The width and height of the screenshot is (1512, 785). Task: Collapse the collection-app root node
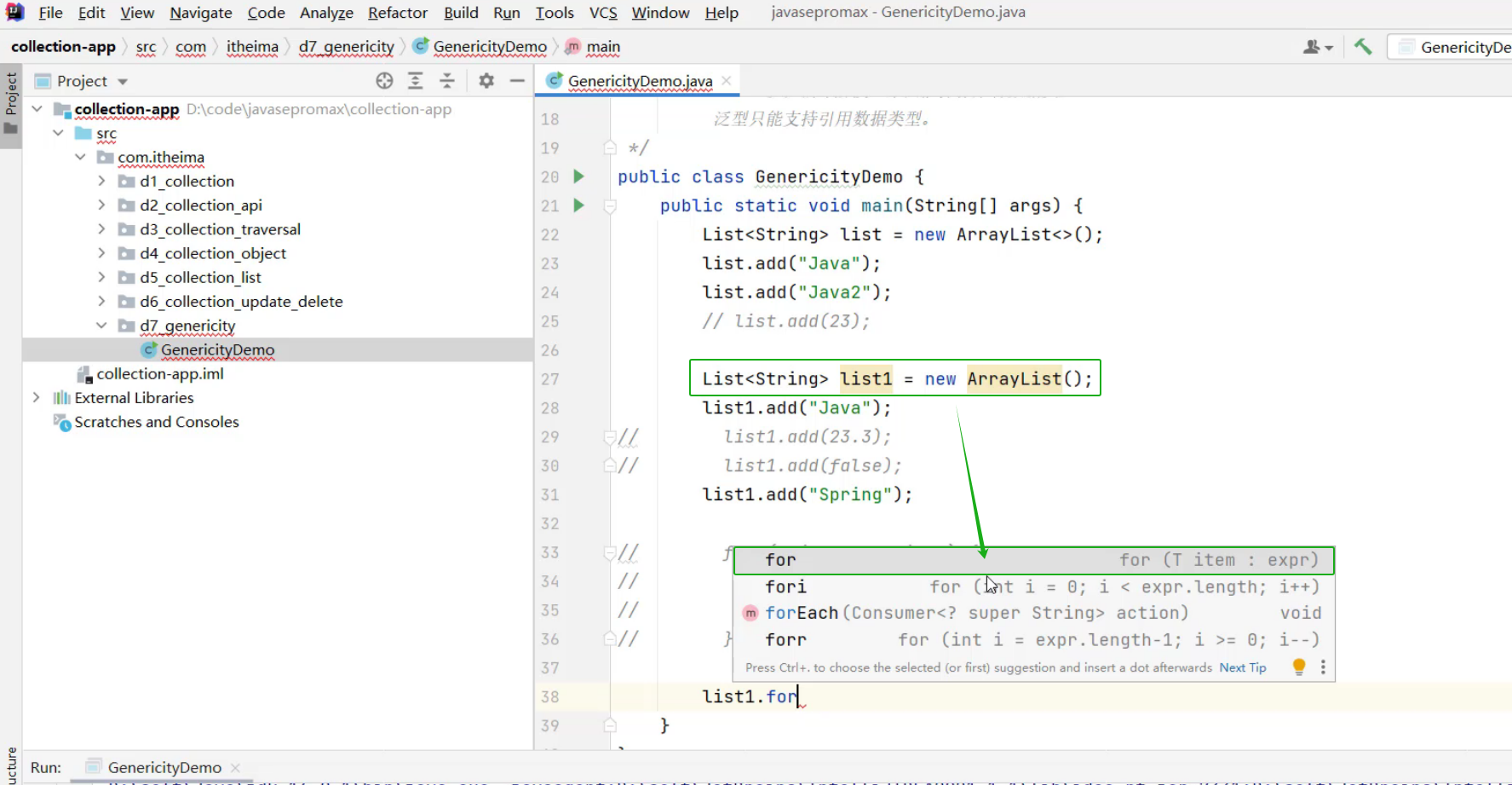coord(37,109)
